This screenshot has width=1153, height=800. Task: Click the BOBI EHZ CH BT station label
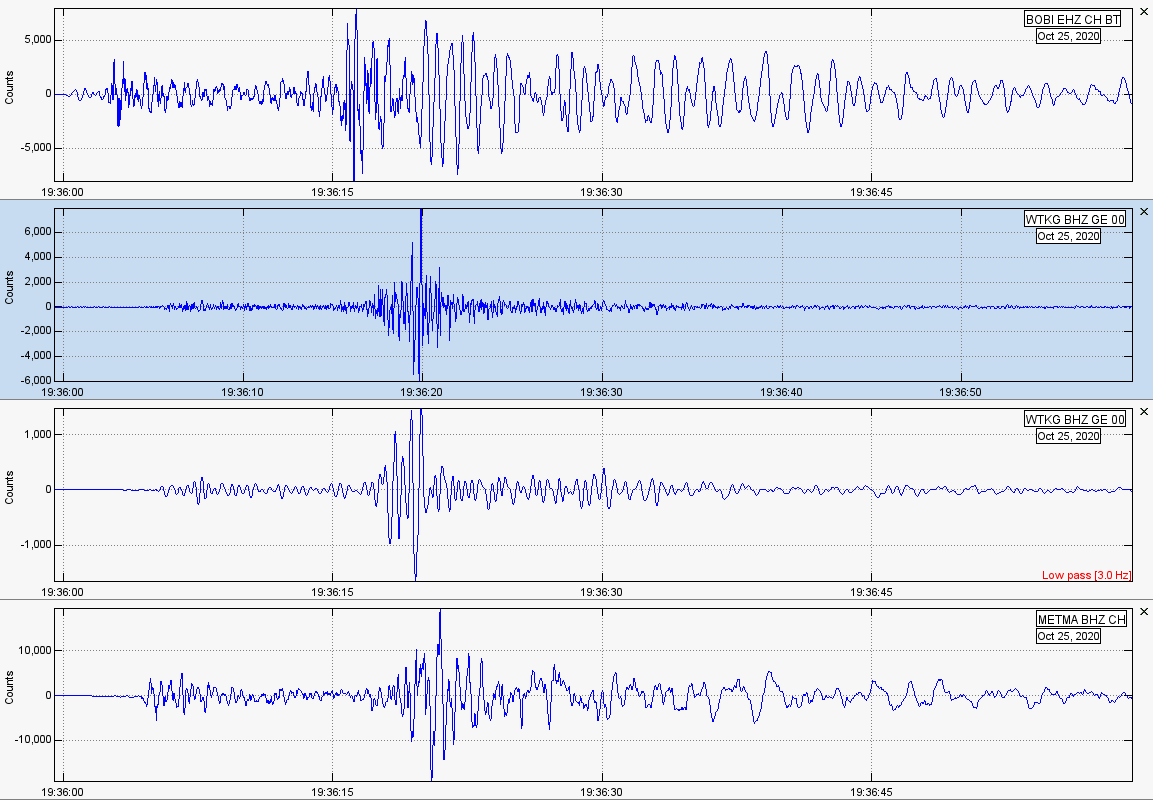[1074, 20]
